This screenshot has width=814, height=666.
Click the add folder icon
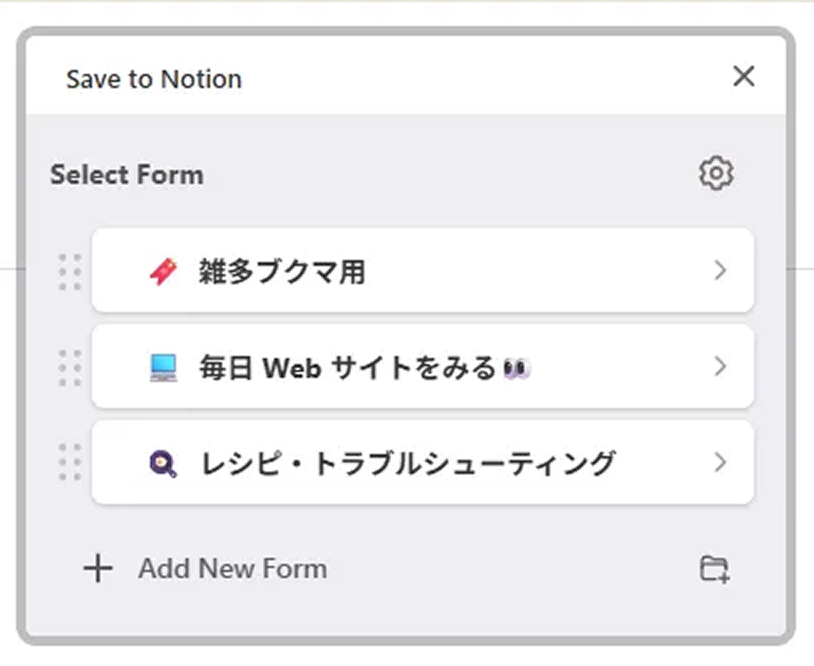[714, 569]
